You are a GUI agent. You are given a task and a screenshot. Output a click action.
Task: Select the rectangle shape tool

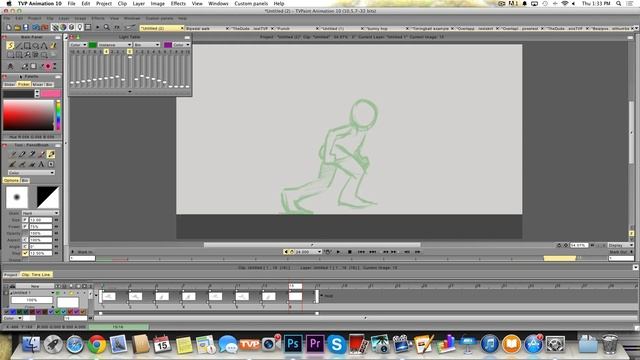pos(27,46)
